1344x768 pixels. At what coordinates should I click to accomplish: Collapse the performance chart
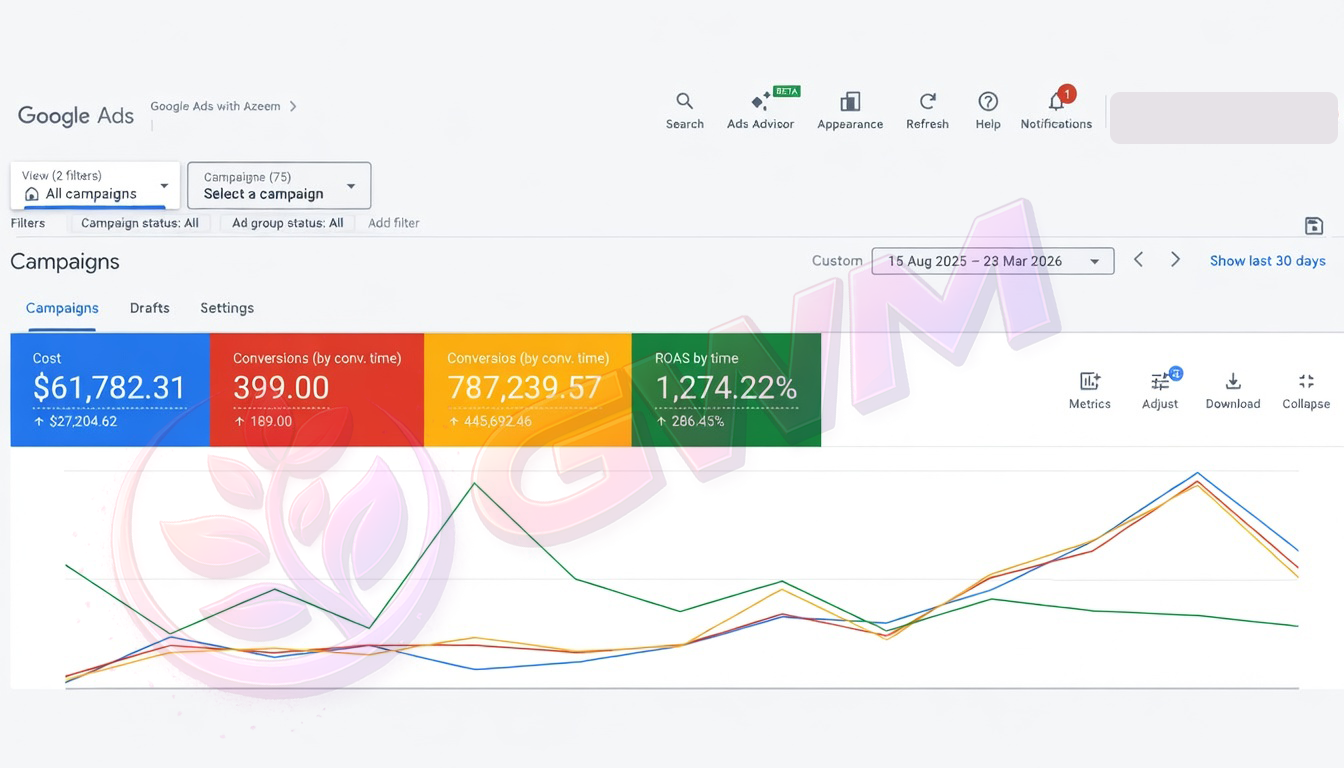point(1306,382)
